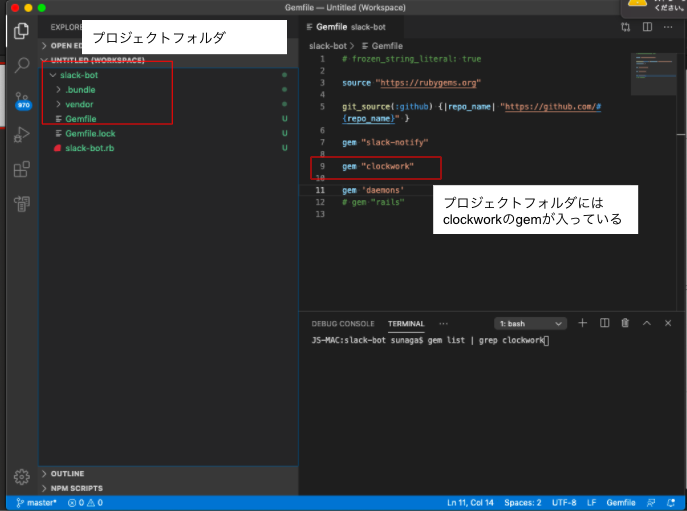
Task: Kill the terminal with trash icon
Action: [625, 323]
